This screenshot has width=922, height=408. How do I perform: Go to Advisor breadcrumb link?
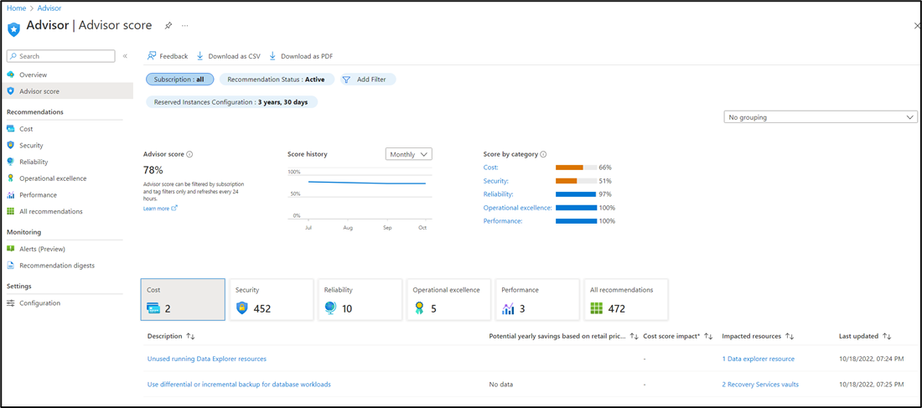[49, 8]
